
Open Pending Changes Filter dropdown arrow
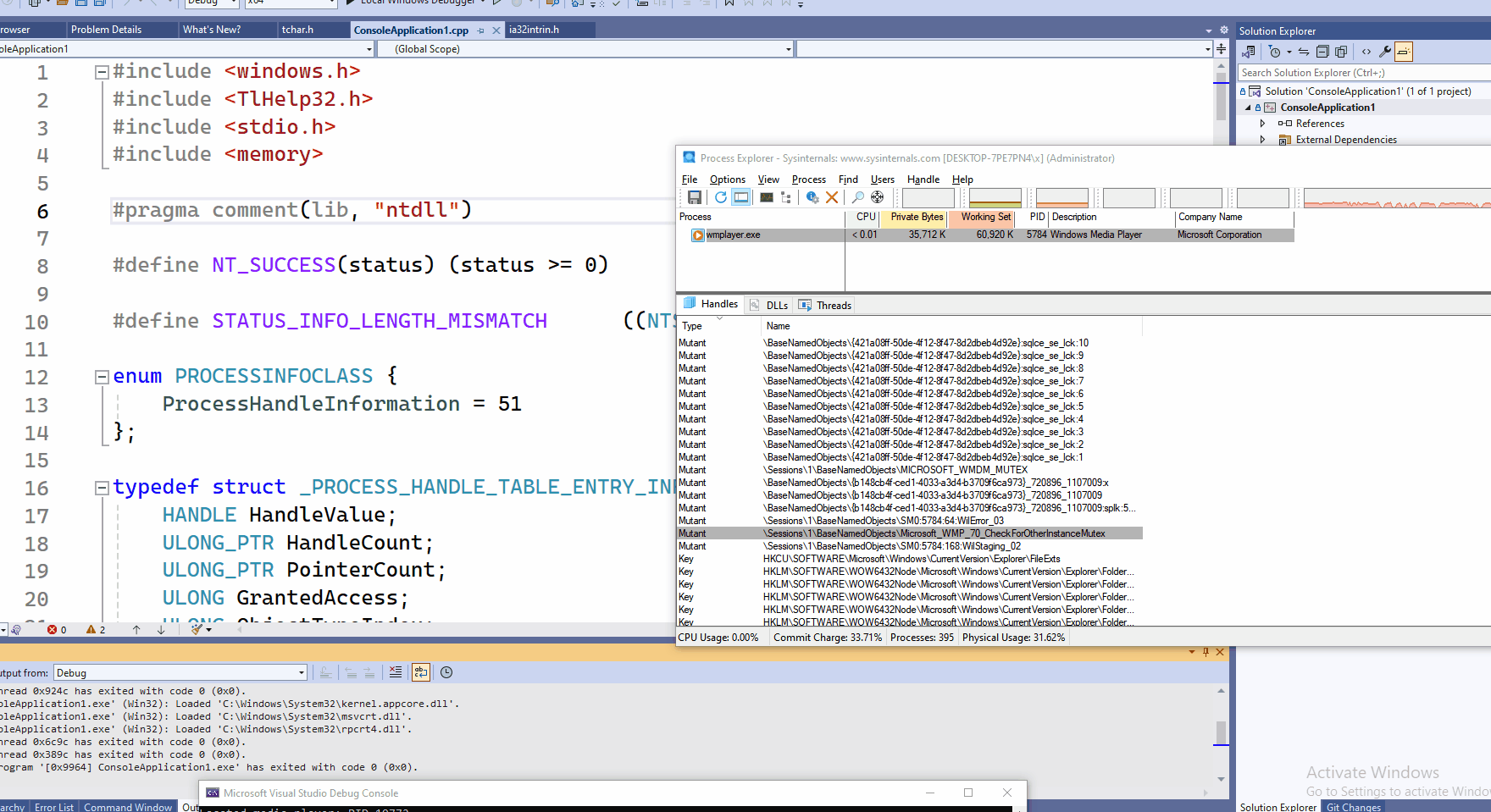(1289, 52)
